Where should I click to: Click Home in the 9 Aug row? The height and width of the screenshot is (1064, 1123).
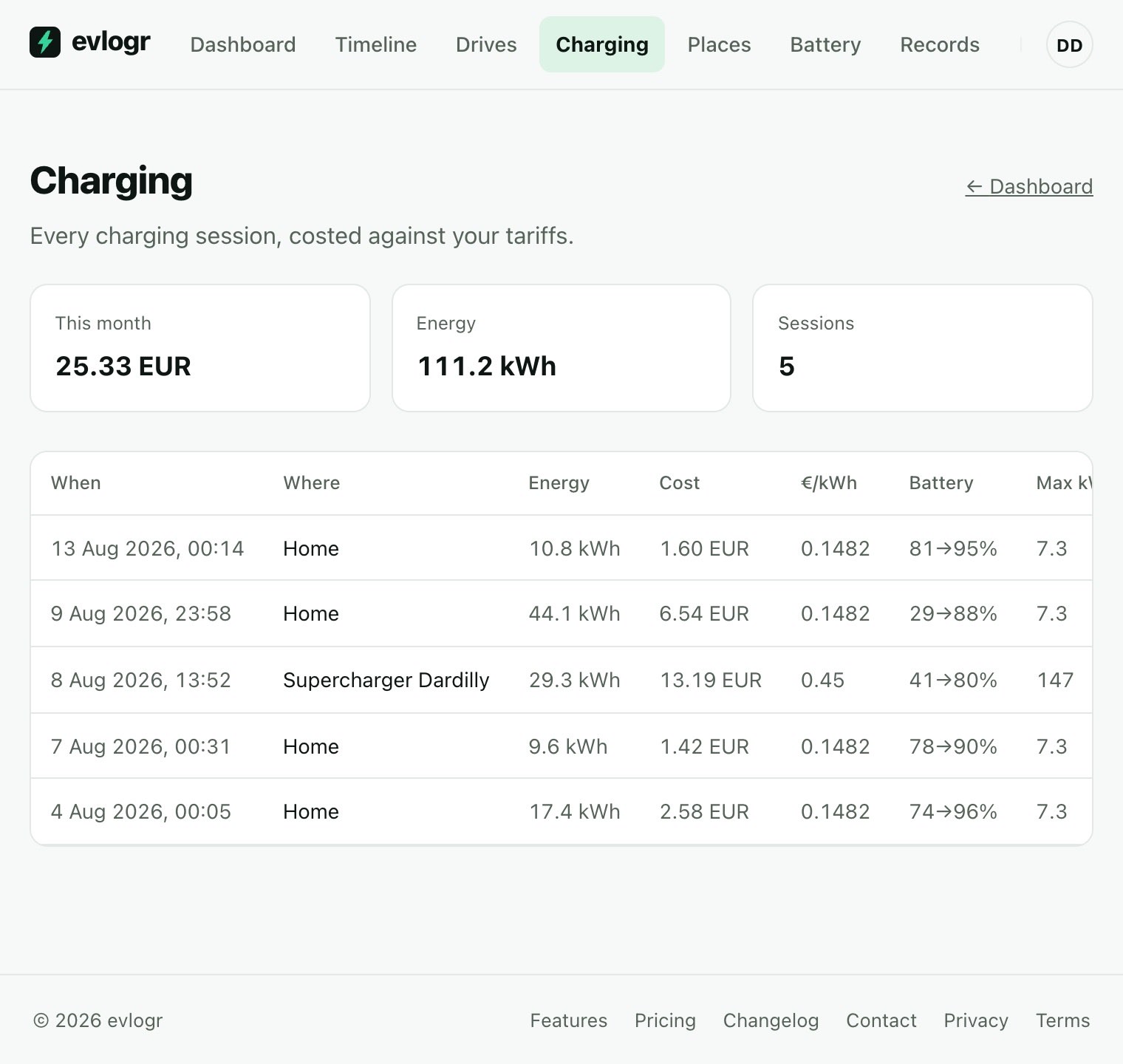coord(311,614)
